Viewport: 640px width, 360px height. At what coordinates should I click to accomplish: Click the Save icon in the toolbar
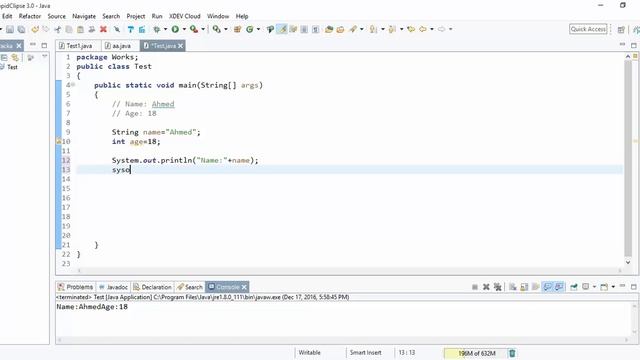tap(10, 29)
